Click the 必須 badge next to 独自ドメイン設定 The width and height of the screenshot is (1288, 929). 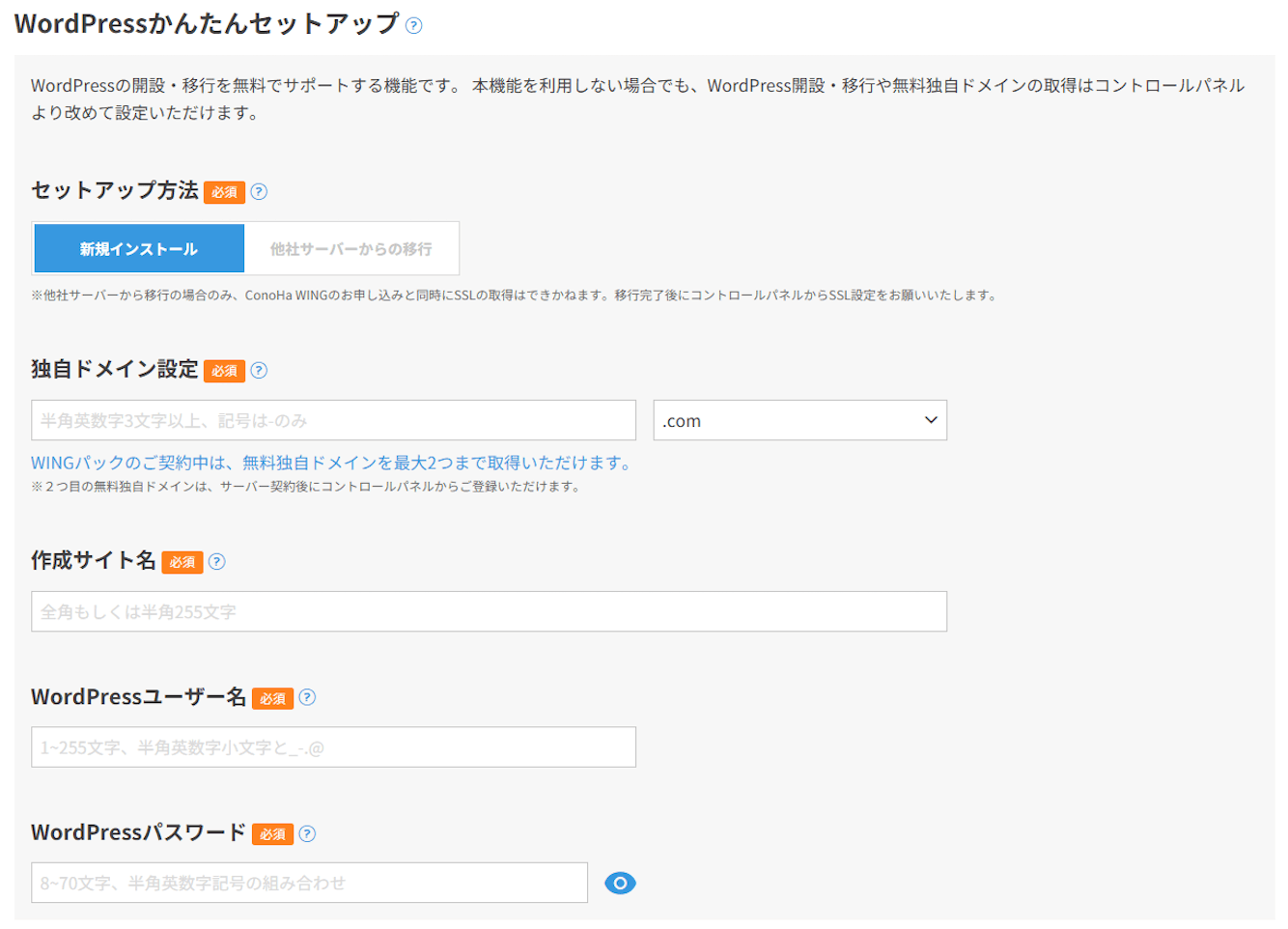224,371
